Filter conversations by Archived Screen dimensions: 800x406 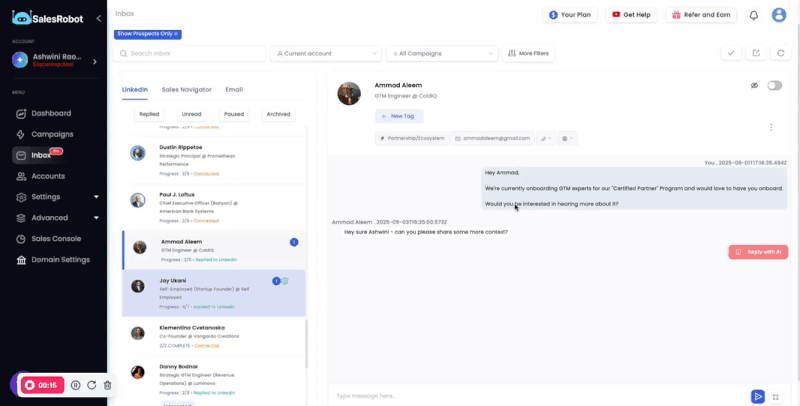click(x=278, y=114)
